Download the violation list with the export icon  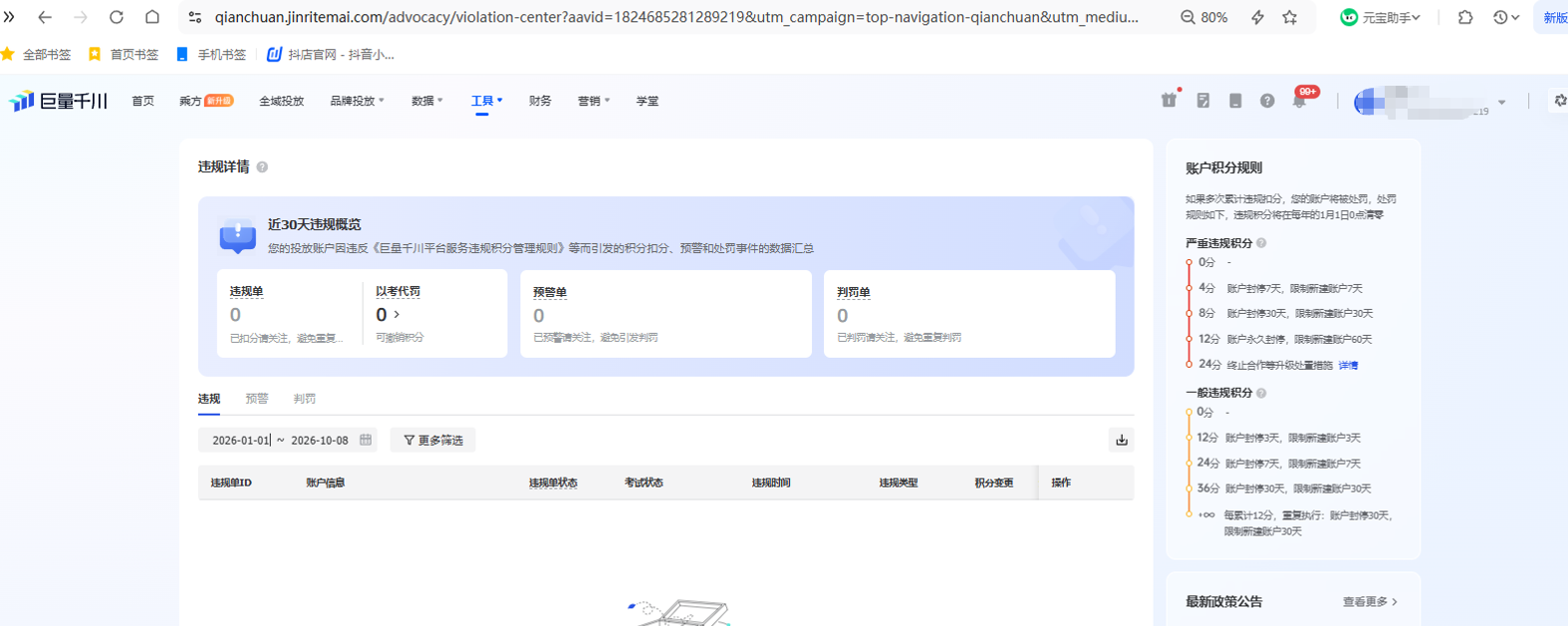[x=1122, y=440]
